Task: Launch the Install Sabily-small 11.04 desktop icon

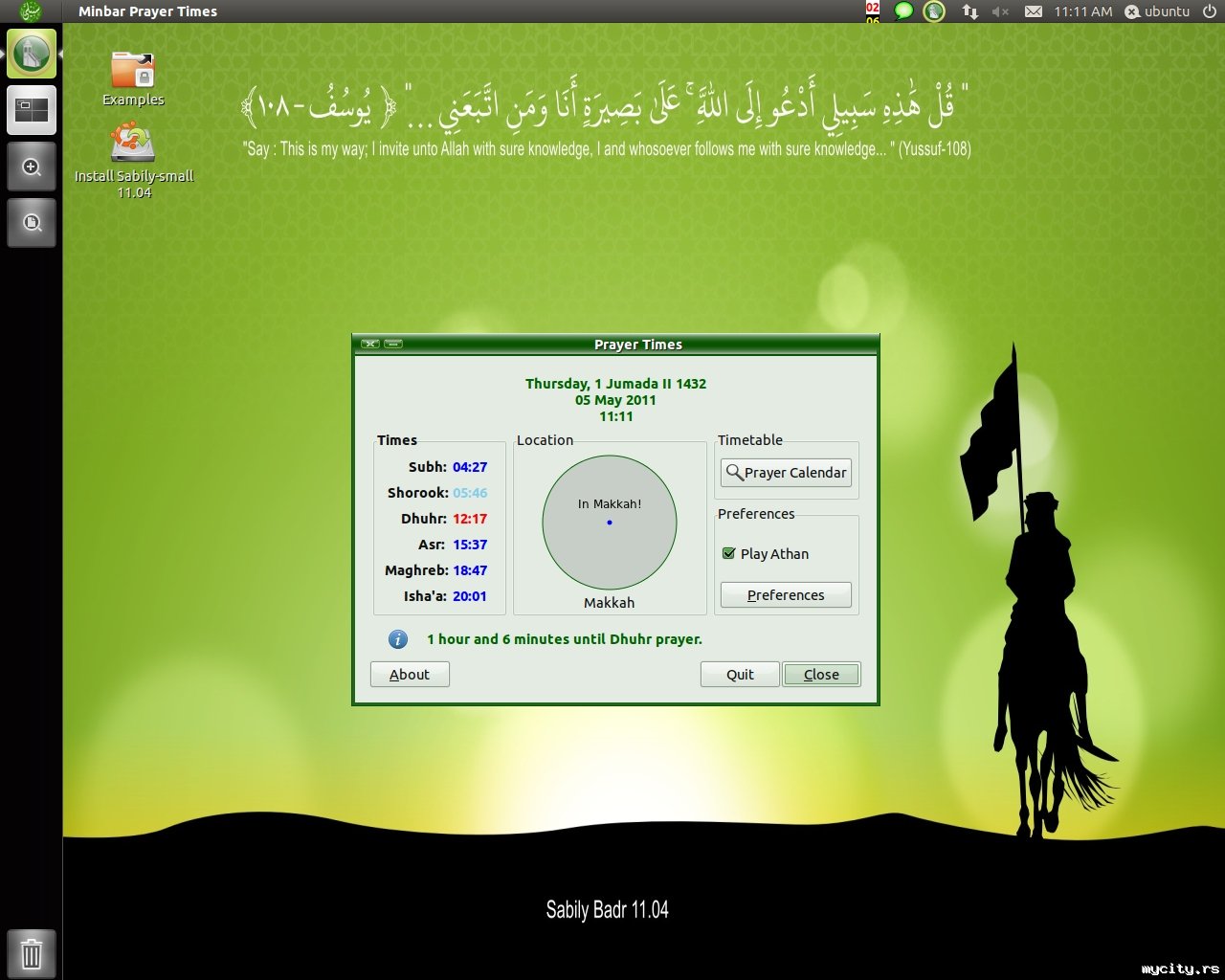Action: click(x=134, y=163)
